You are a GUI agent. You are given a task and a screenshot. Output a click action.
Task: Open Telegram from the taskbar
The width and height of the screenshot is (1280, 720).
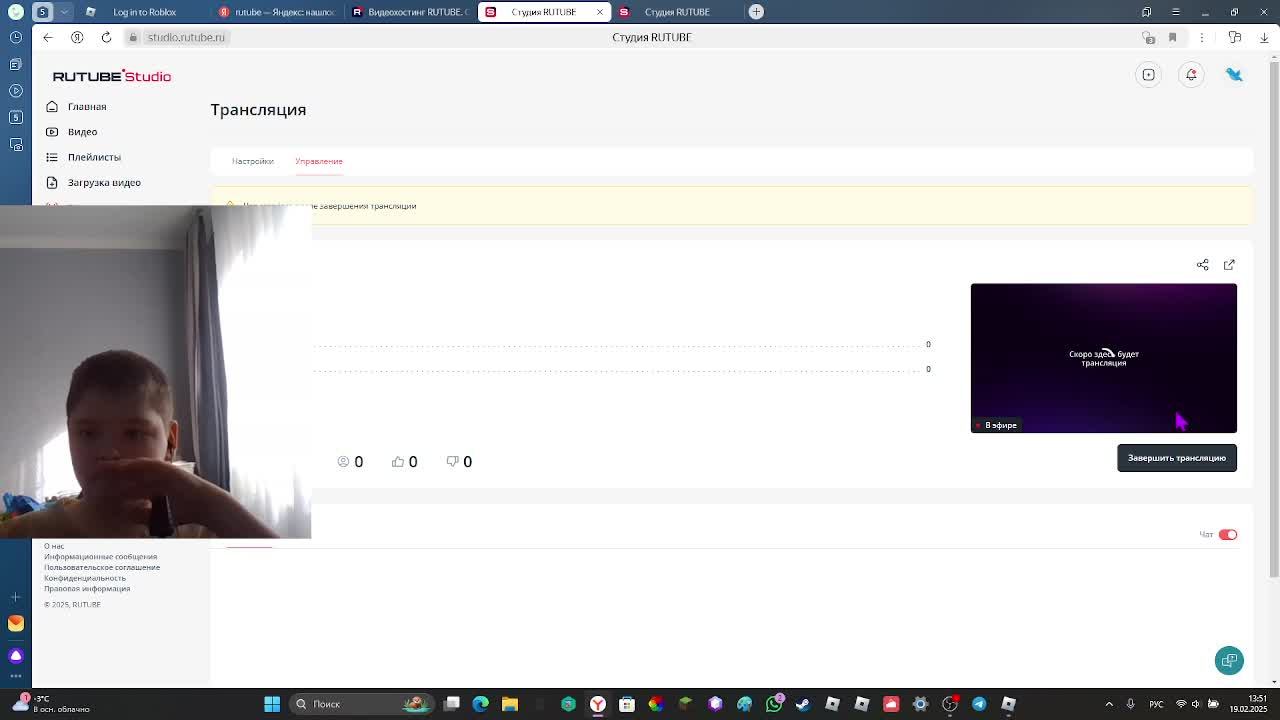point(979,704)
